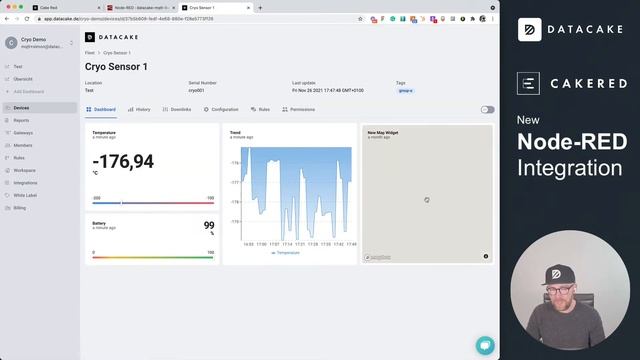Screen dimensions: 640x360
Task: Click the Battery value 99
Action: tap(209, 225)
